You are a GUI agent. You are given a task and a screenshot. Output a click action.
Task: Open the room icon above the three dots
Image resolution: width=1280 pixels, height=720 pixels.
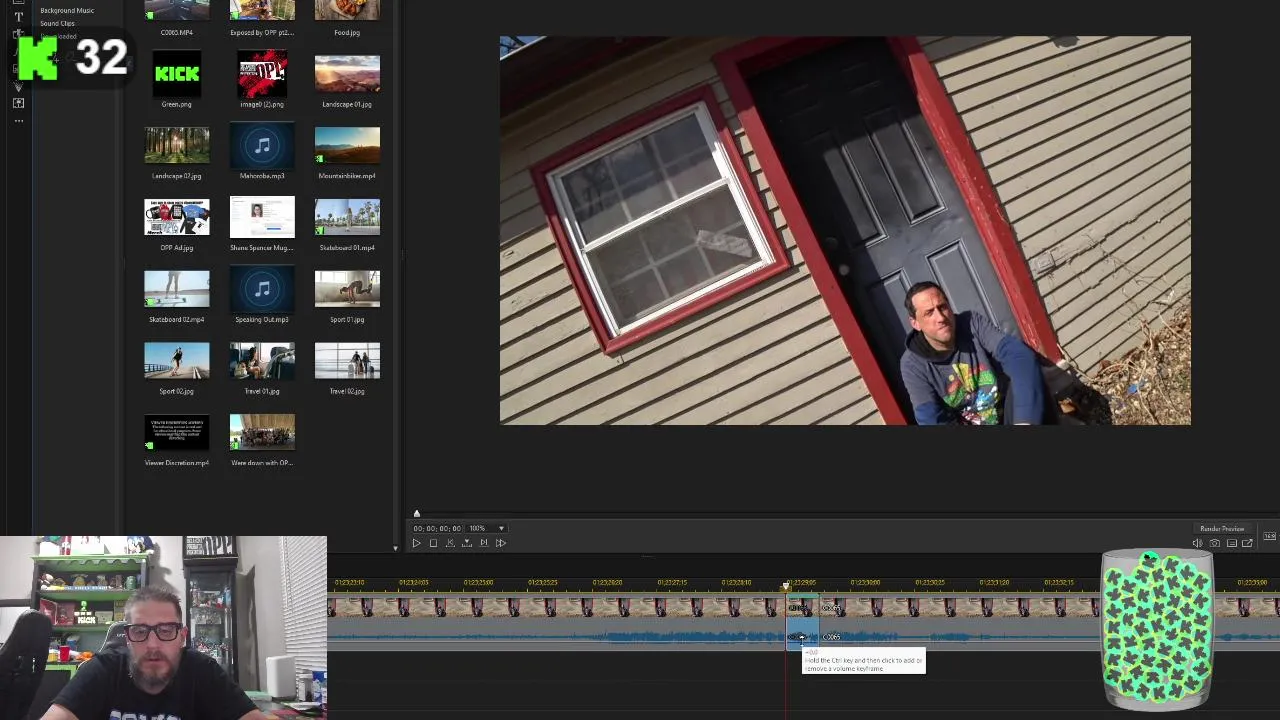pos(18,103)
